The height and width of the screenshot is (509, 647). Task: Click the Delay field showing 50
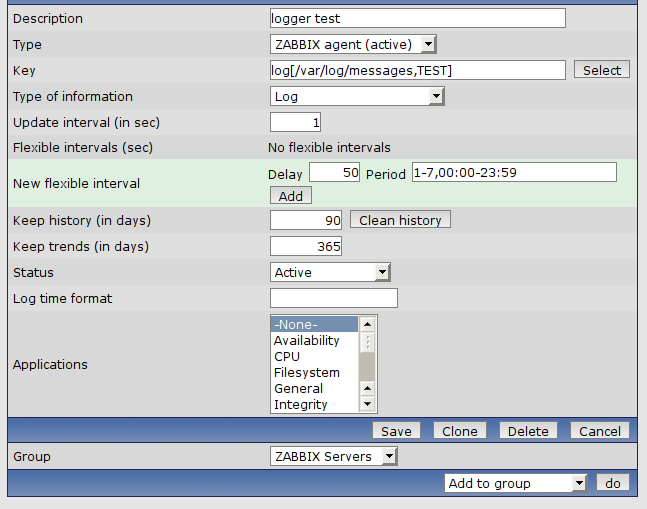click(x=335, y=172)
